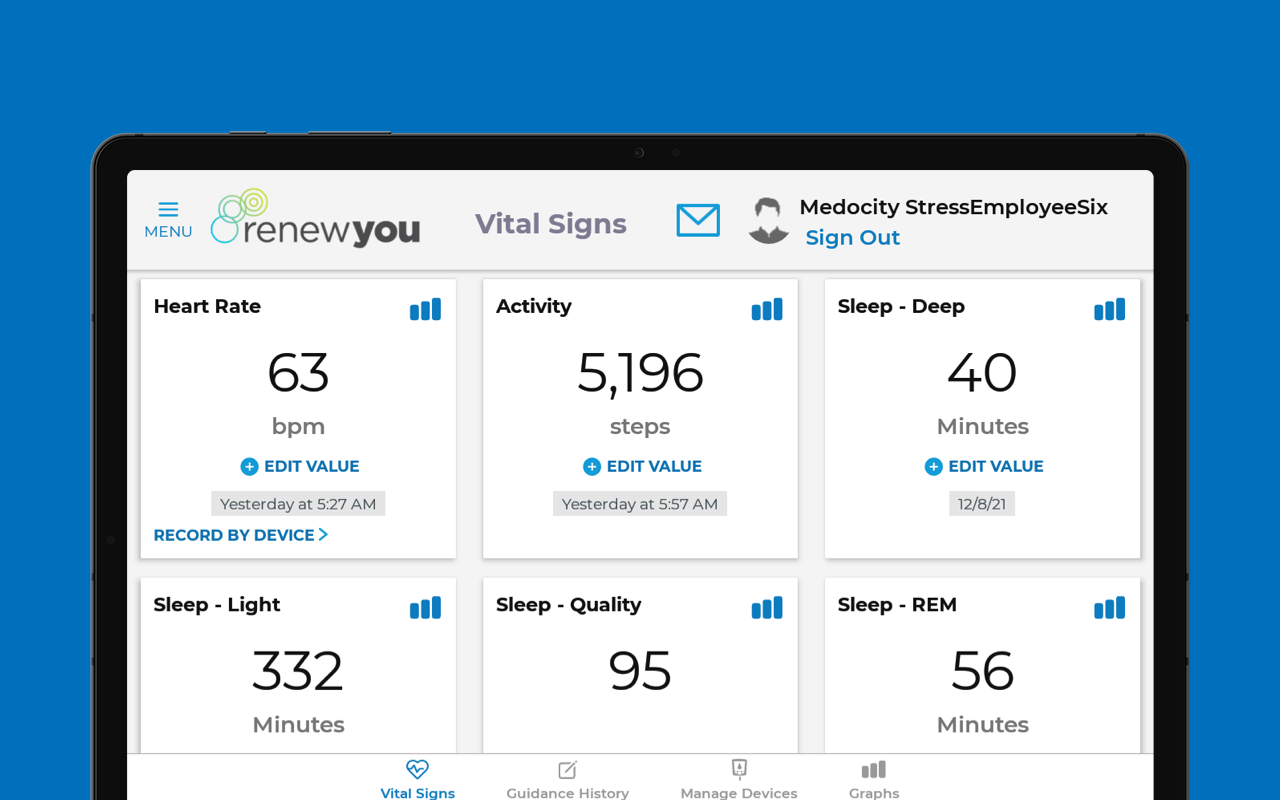Click the Sign Out link
This screenshot has width=1280, height=800.
[x=853, y=238]
